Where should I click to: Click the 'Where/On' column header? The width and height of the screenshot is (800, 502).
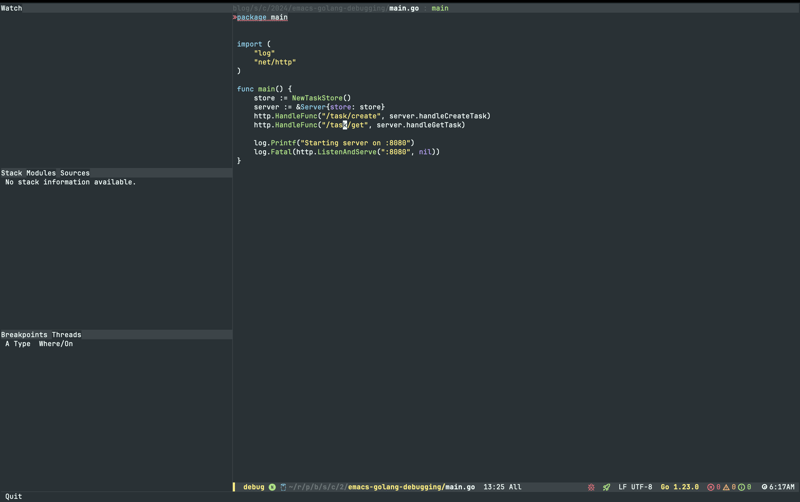click(56, 344)
